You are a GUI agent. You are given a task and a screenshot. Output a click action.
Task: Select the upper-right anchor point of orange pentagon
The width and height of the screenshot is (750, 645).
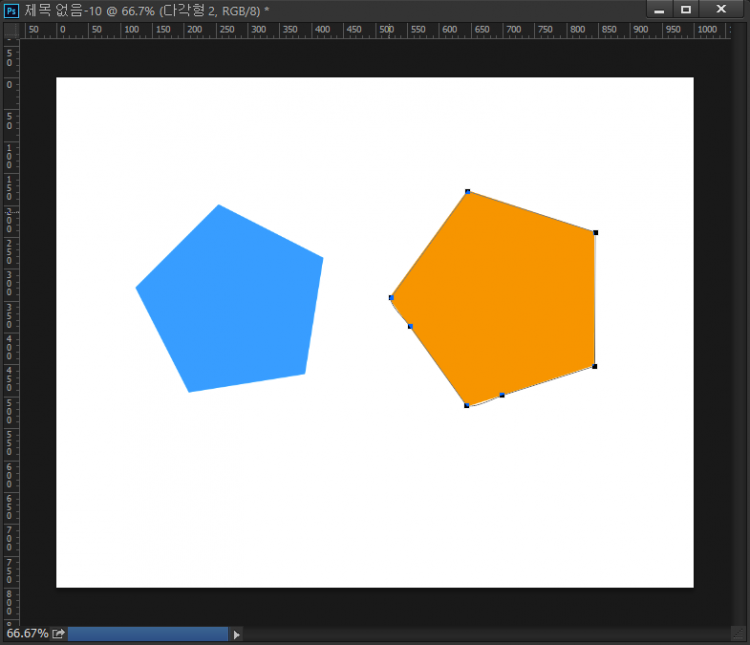point(596,233)
